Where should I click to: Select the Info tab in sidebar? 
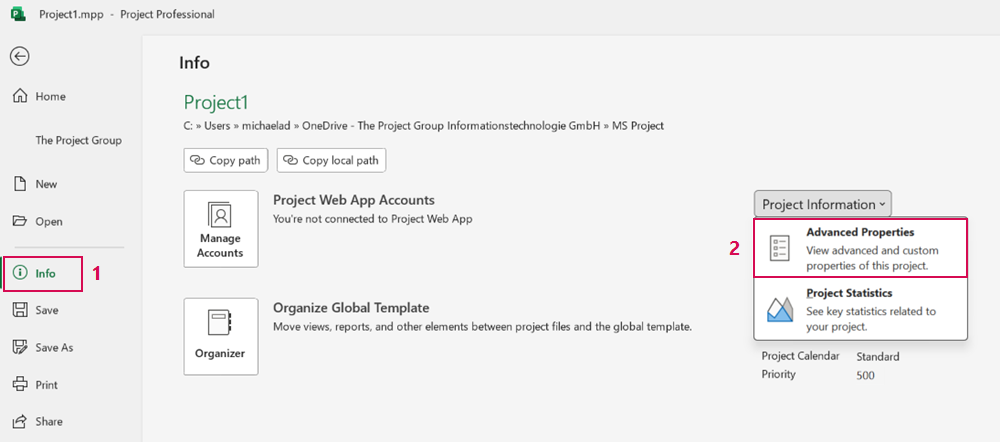point(43,274)
